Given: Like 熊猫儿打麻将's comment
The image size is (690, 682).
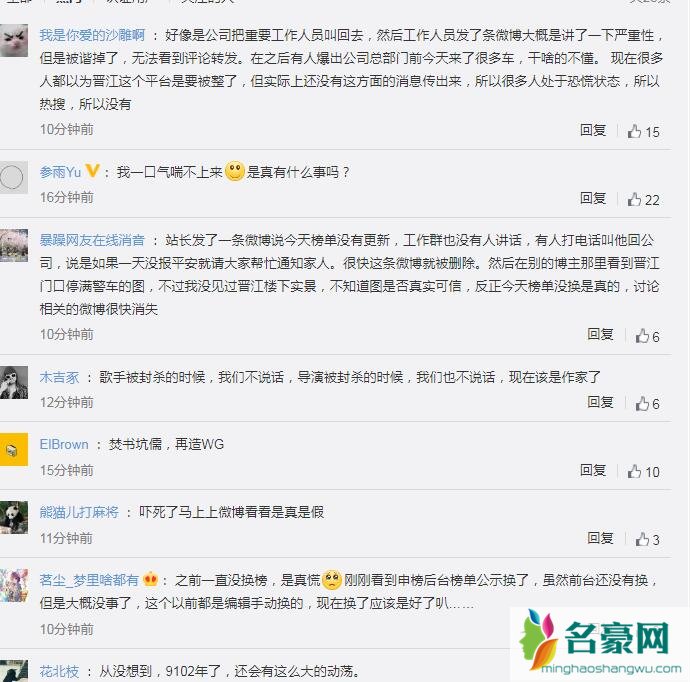Looking at the screenshot, I should [647, 539].
